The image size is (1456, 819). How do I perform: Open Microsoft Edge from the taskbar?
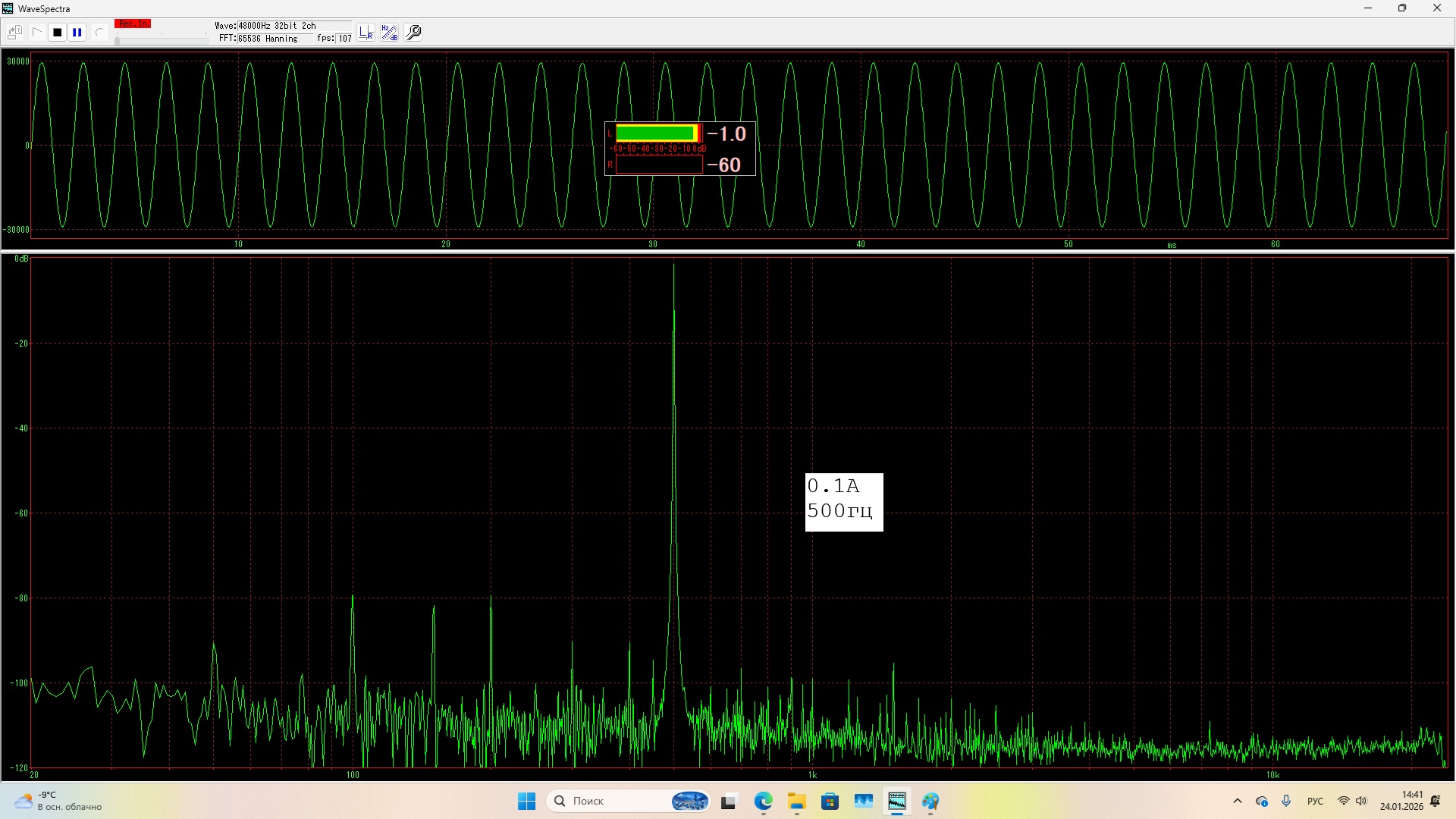point(763,801)
